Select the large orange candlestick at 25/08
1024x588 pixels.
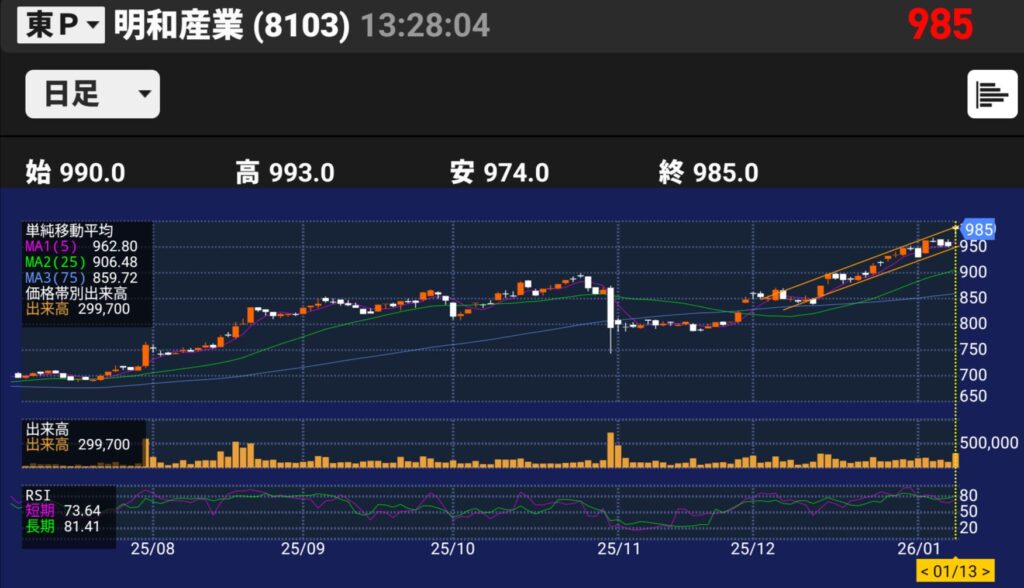(x=146, y=355)
